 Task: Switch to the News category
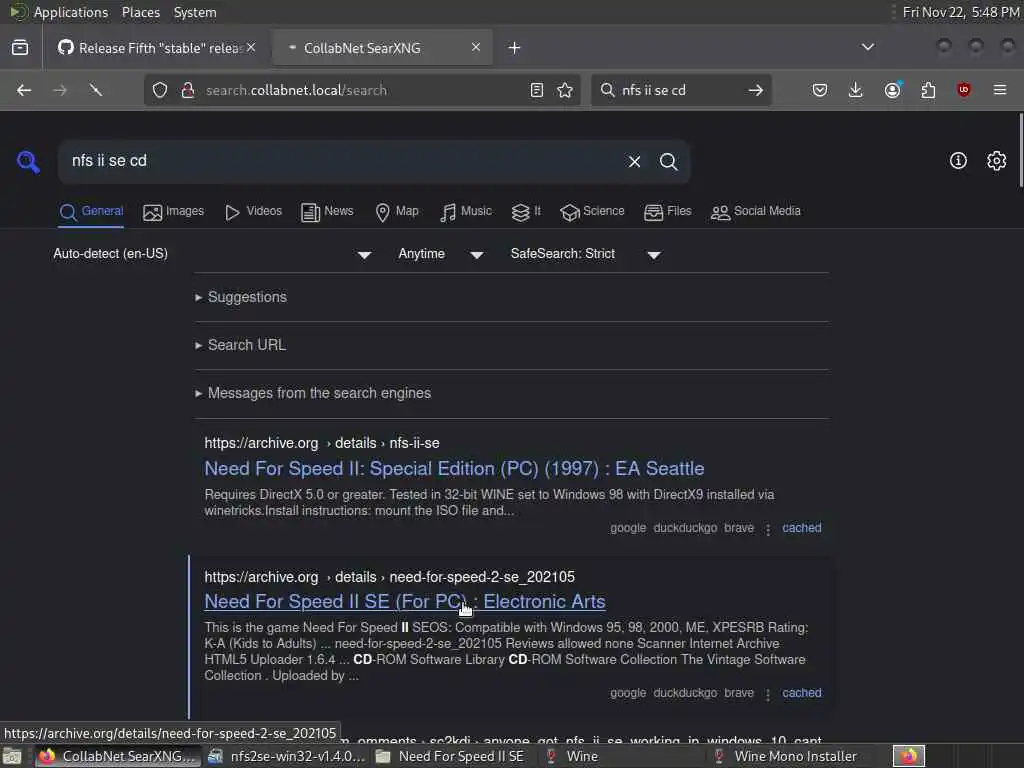click(327, 212)
